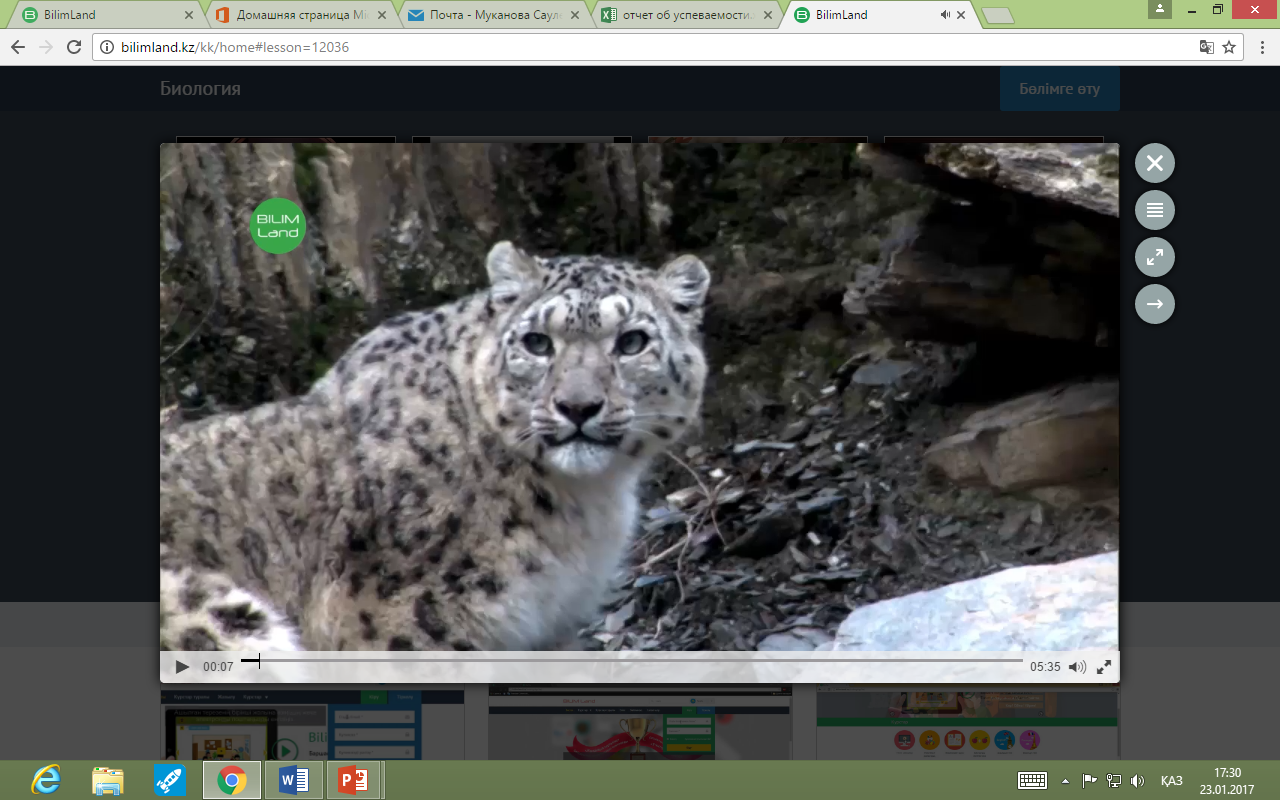This screenshot has height=800, width=1280.
Task: Open Word from the taskbar
Action: coord(294,780)
